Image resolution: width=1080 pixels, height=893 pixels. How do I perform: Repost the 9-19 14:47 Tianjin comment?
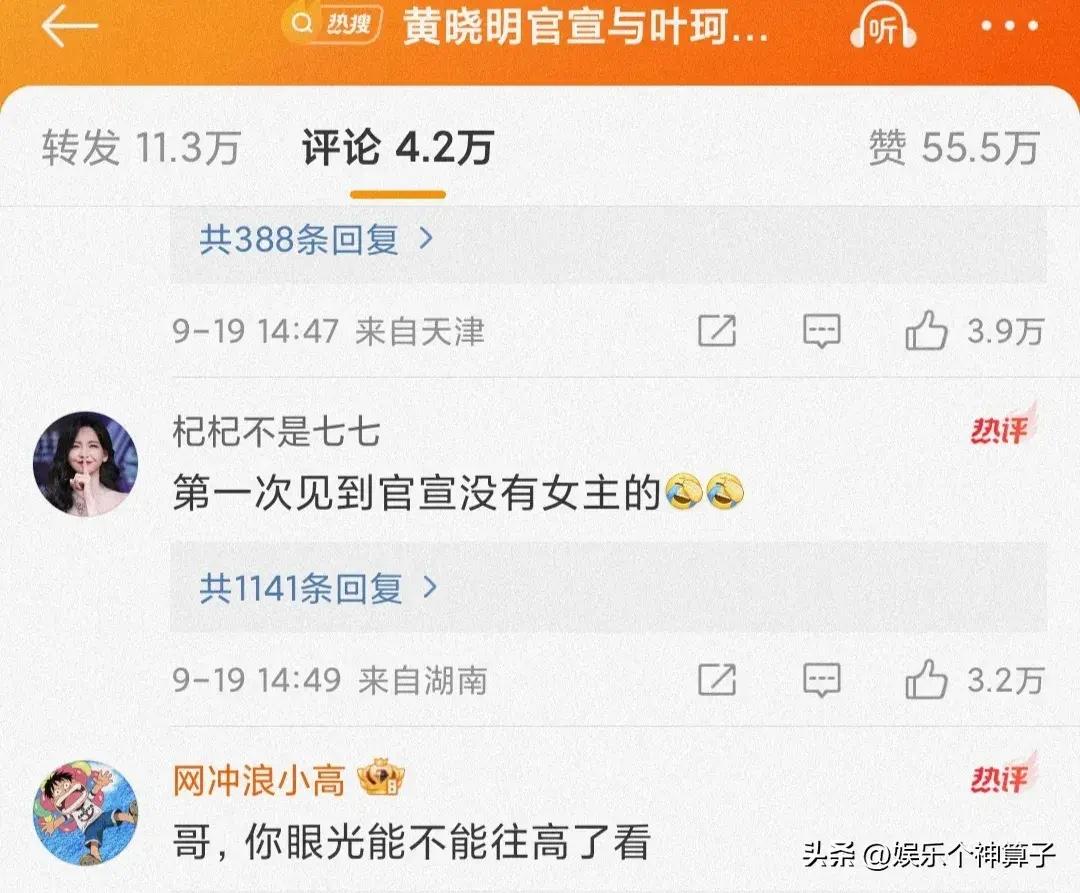(x=717, y=331)
